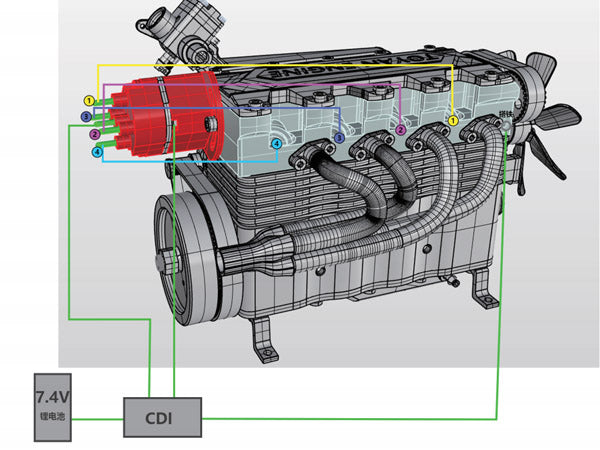The width and height of the screenshot is (600, 450).
Task: Click blue marker 3 beside the distributor
Action: 86,116
